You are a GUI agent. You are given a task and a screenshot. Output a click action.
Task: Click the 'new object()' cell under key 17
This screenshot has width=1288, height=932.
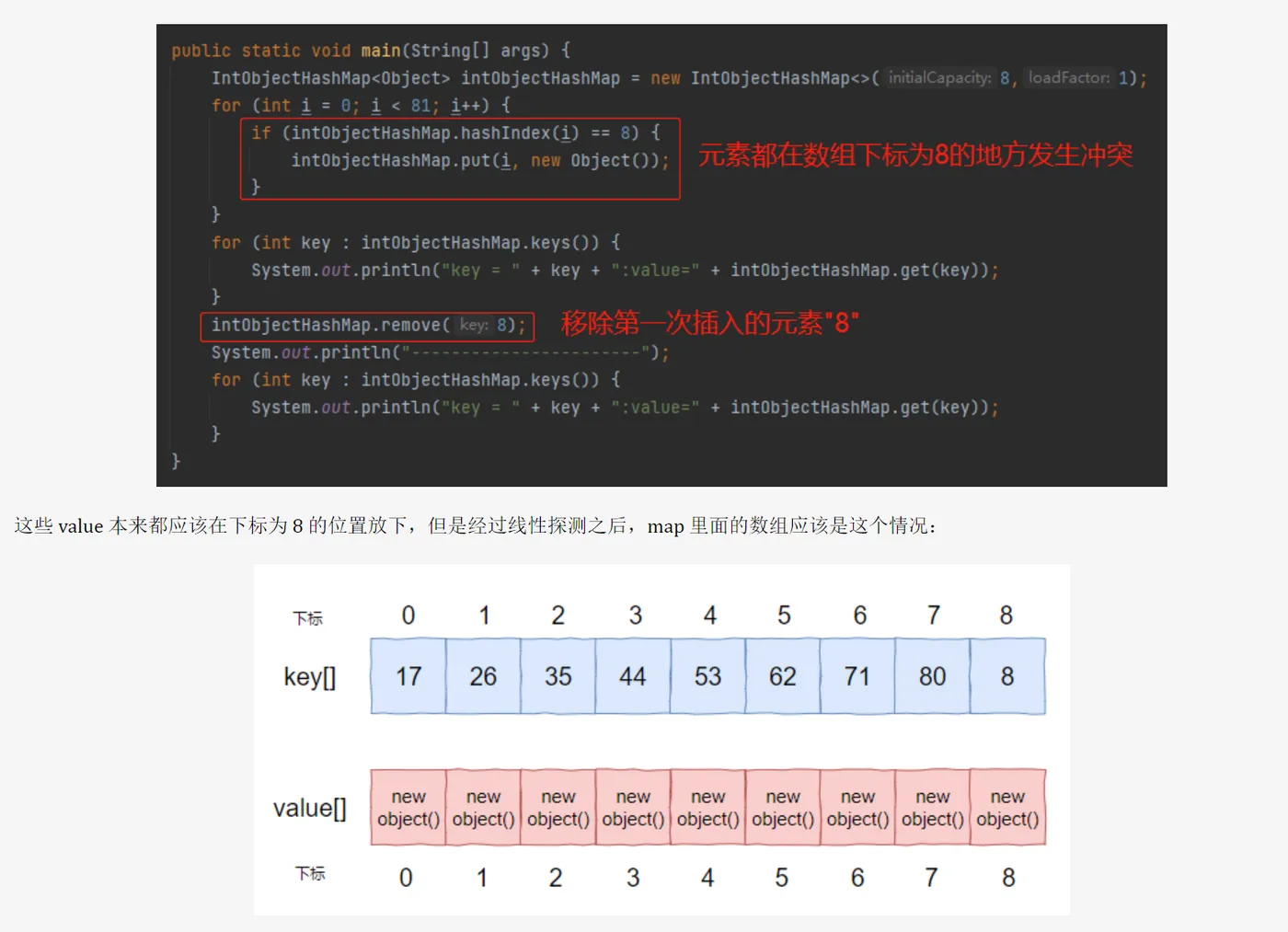pyautogui.click(x=408, y=808)
